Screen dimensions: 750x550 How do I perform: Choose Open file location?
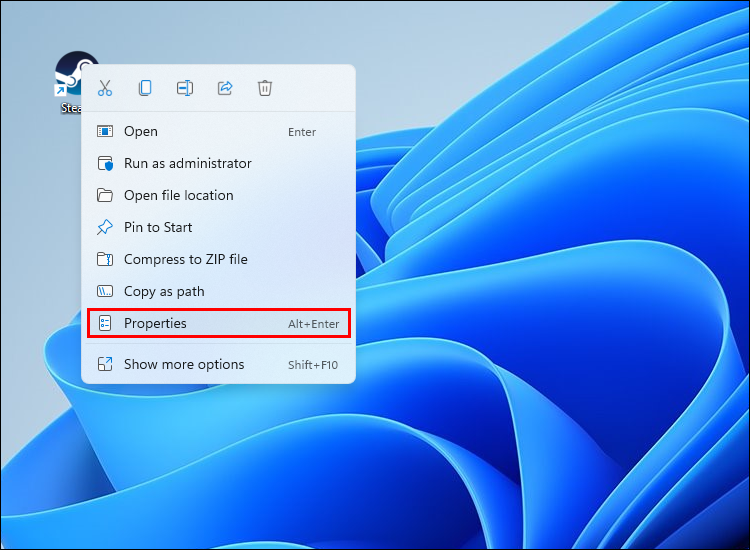[x=219, y=196]
